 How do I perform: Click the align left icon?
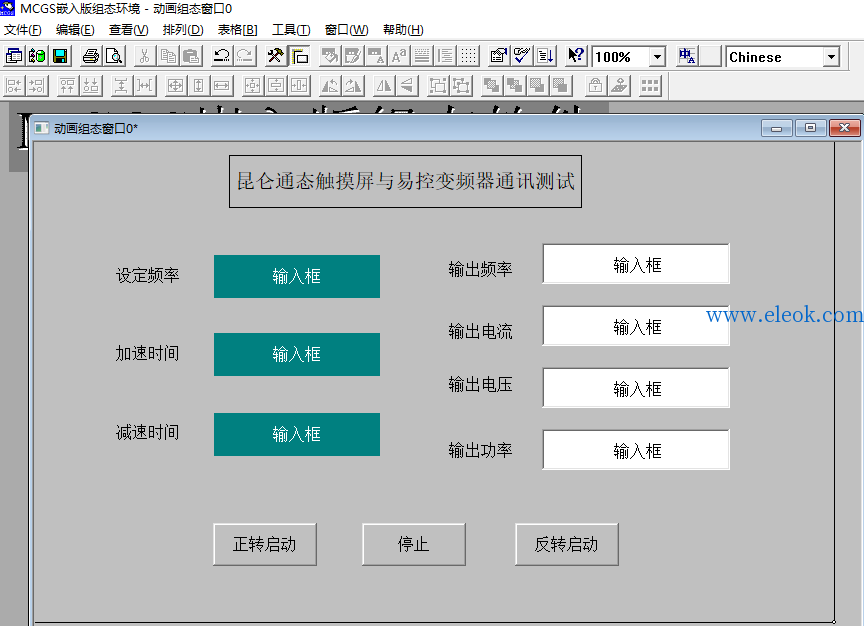click(14, 86)
